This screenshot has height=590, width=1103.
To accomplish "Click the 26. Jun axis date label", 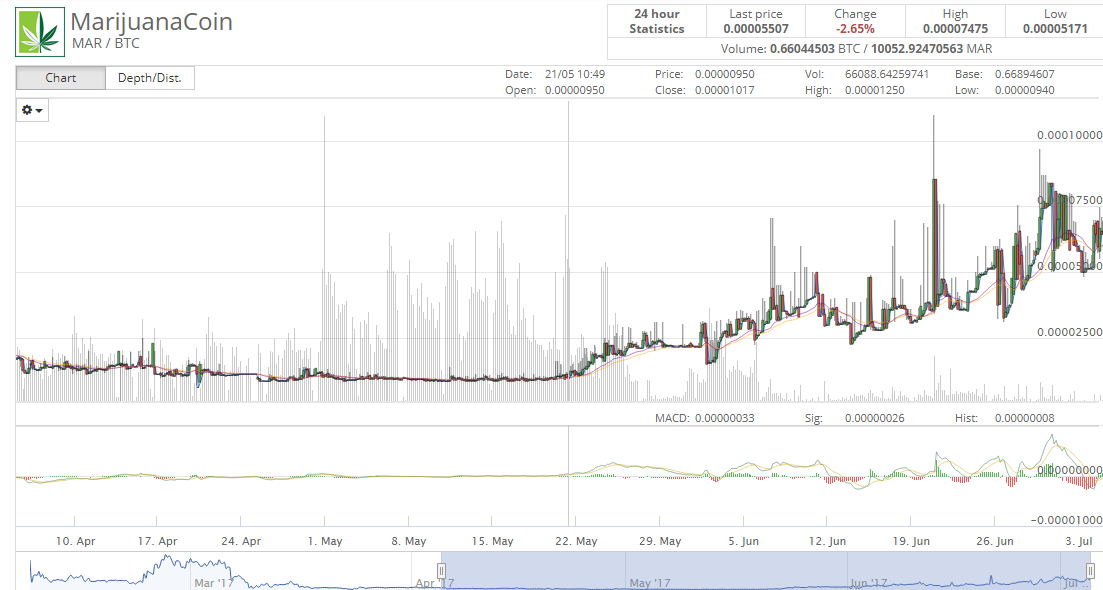I will (x=995, y=541).
